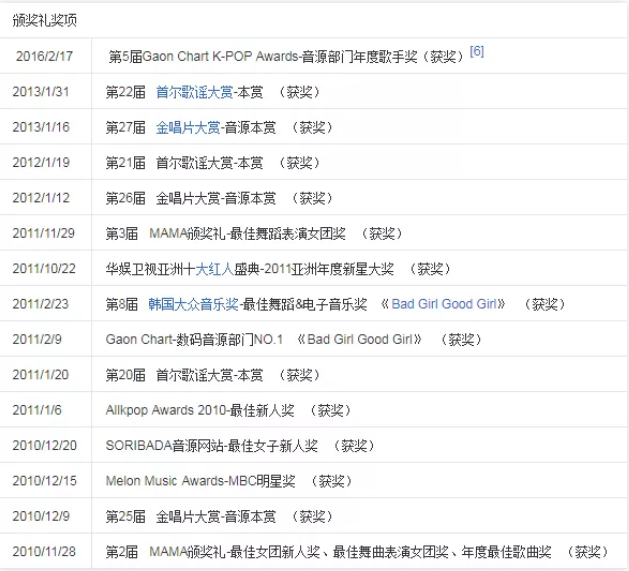Select the SORIBADA音源网站 entry
Image resolution: width=629 pixels, height=571 pixels.
[240, 446]
